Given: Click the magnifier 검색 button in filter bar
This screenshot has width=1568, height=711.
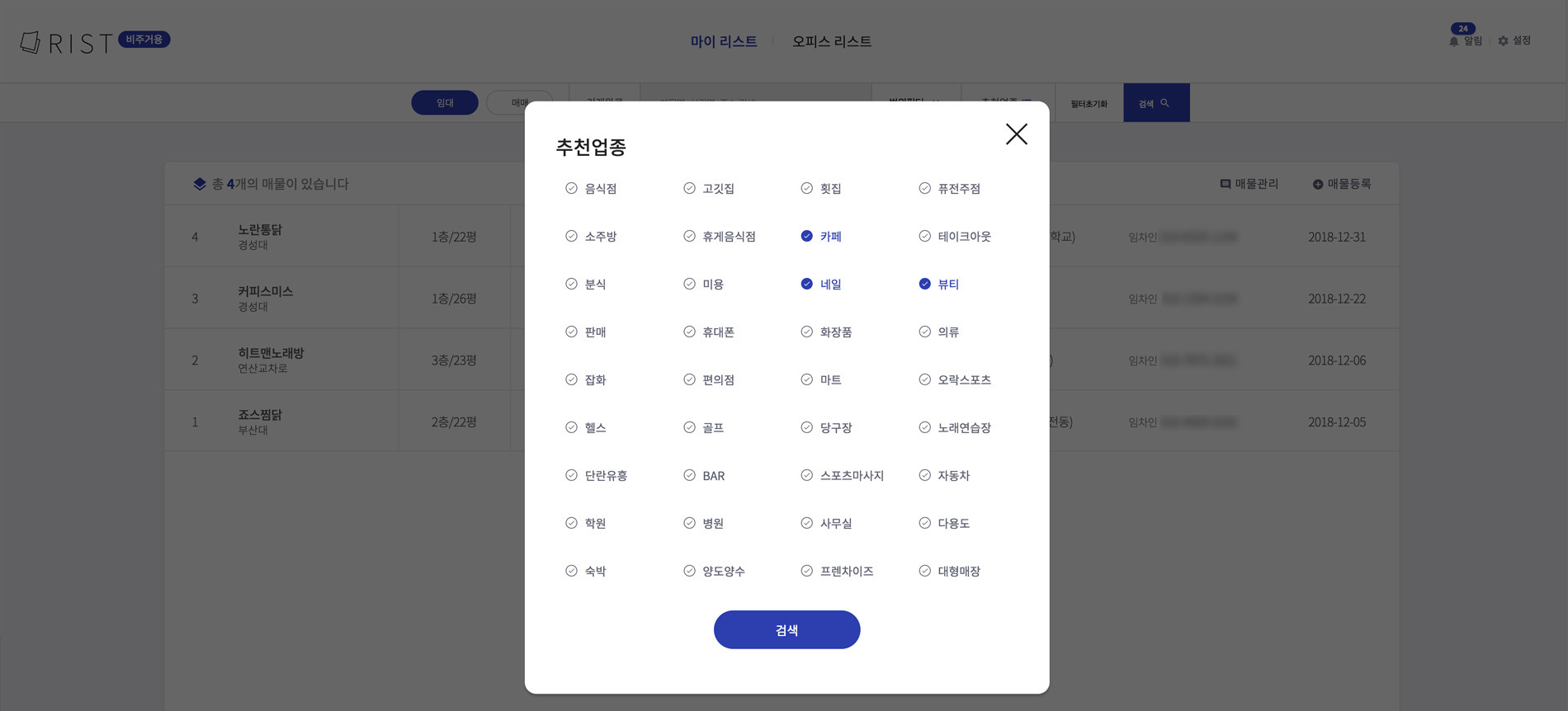Looking at the screenshot, I should coord(1156,103).
